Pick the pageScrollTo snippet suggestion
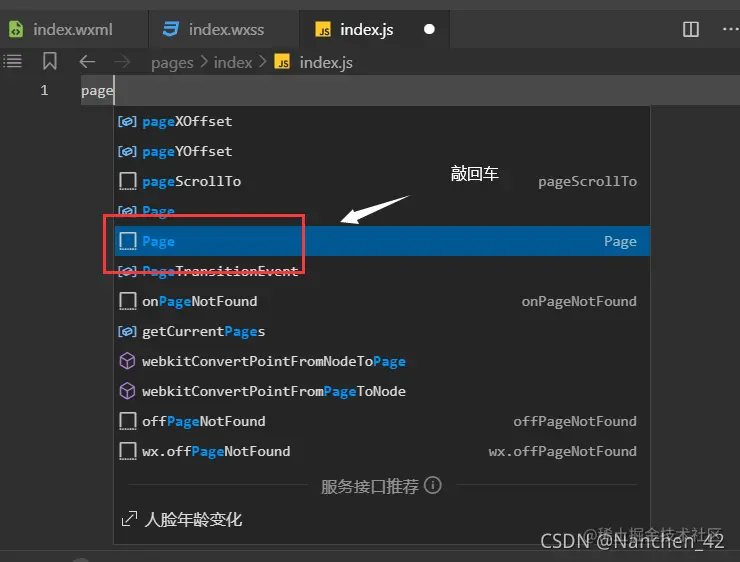Screen dimensions: 740x562 click(x=382, y=181)
